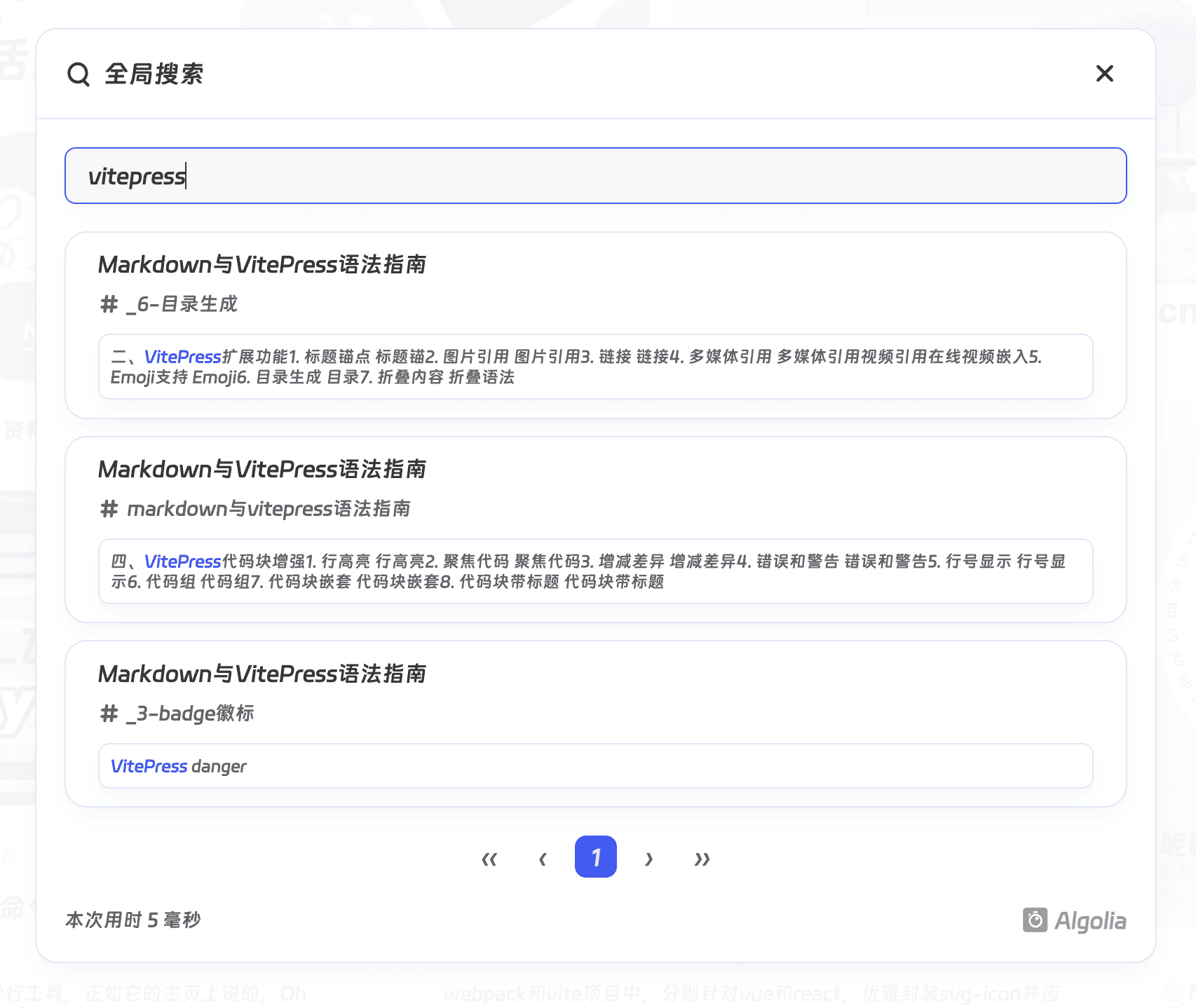Image resolution: width=1196 pixels, height=1008 pixels.
Task: Click the hash icon before _3-badge徽标
Action: (109, 714)
